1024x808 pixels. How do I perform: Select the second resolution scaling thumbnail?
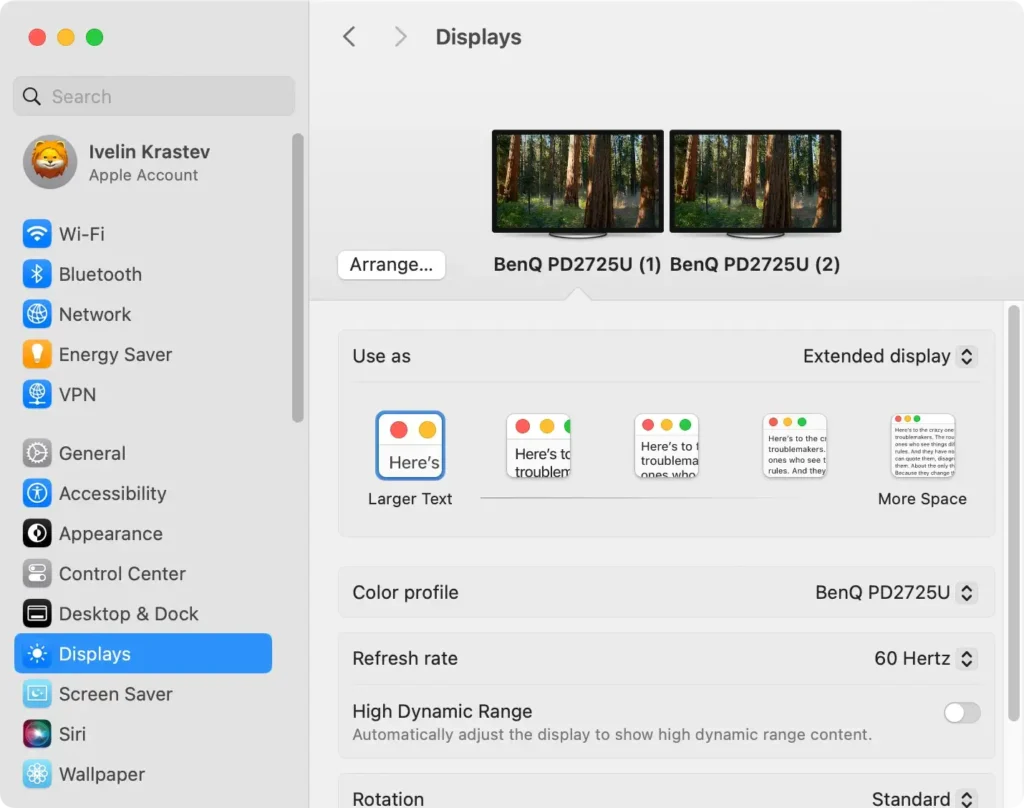point(538,445)
